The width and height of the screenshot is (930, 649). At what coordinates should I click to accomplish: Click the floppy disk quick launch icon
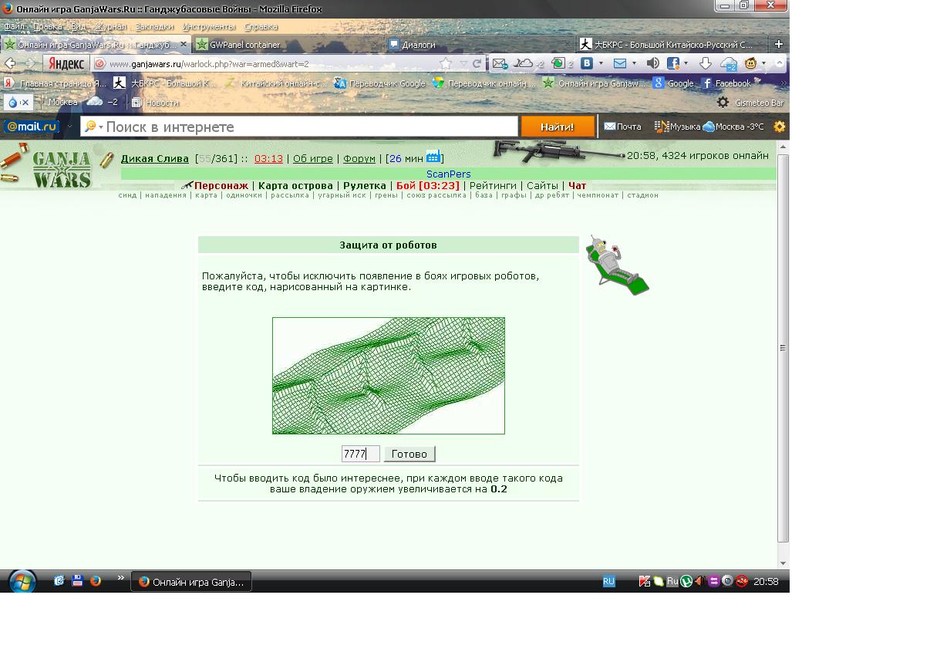click(77, 581)
